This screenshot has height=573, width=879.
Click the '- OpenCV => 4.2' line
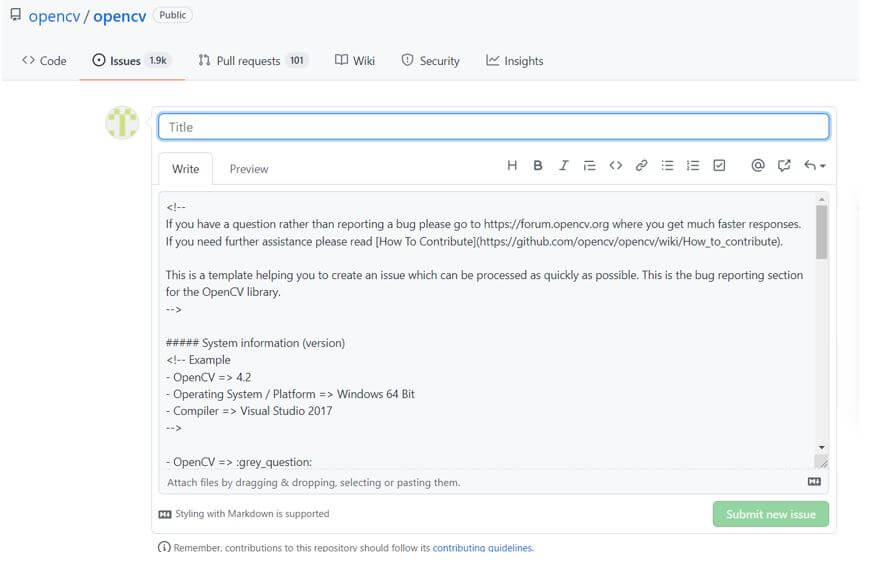(x=209, y=377)
